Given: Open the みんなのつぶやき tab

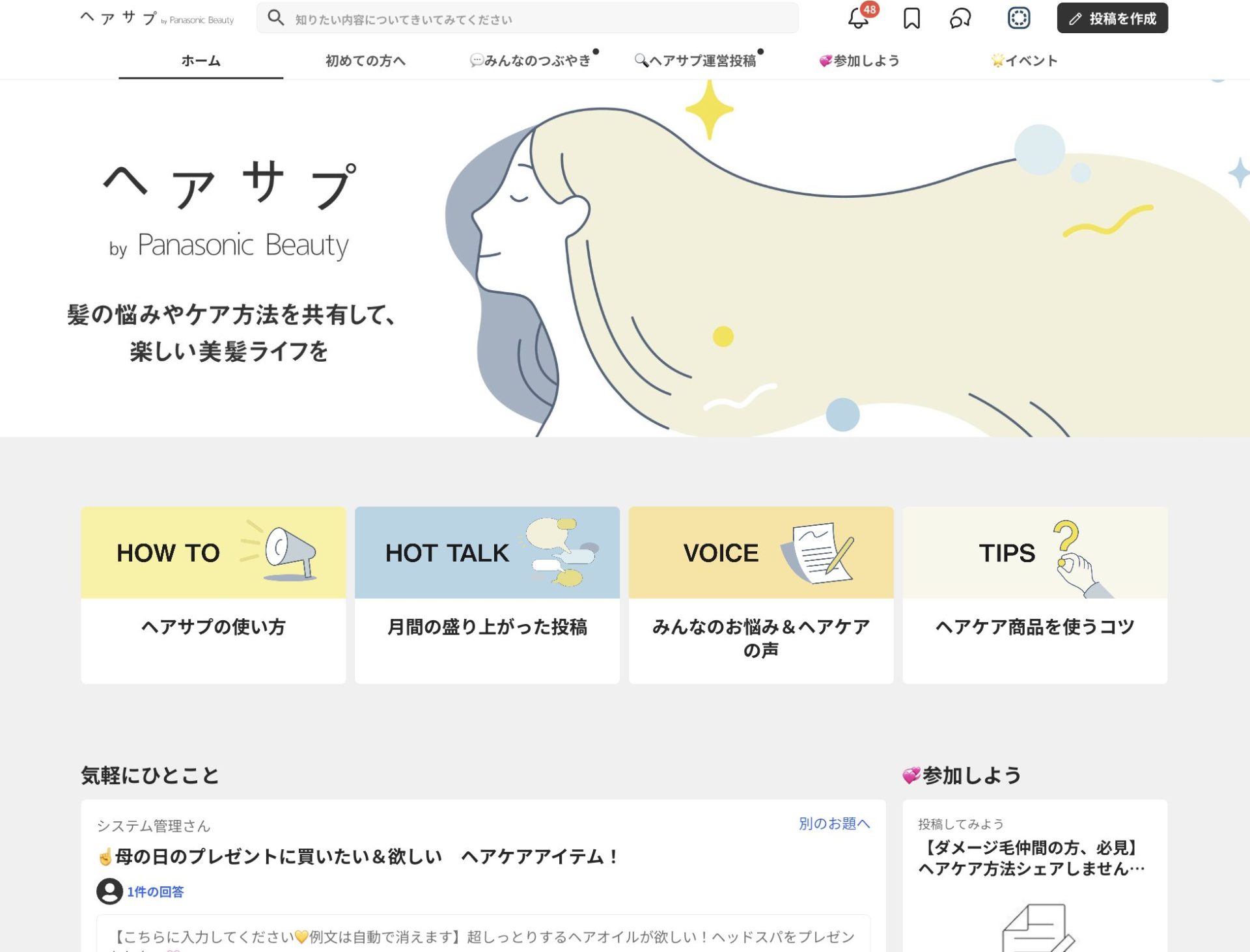Looking at the screenshot, I should click(x=531, y=61).
